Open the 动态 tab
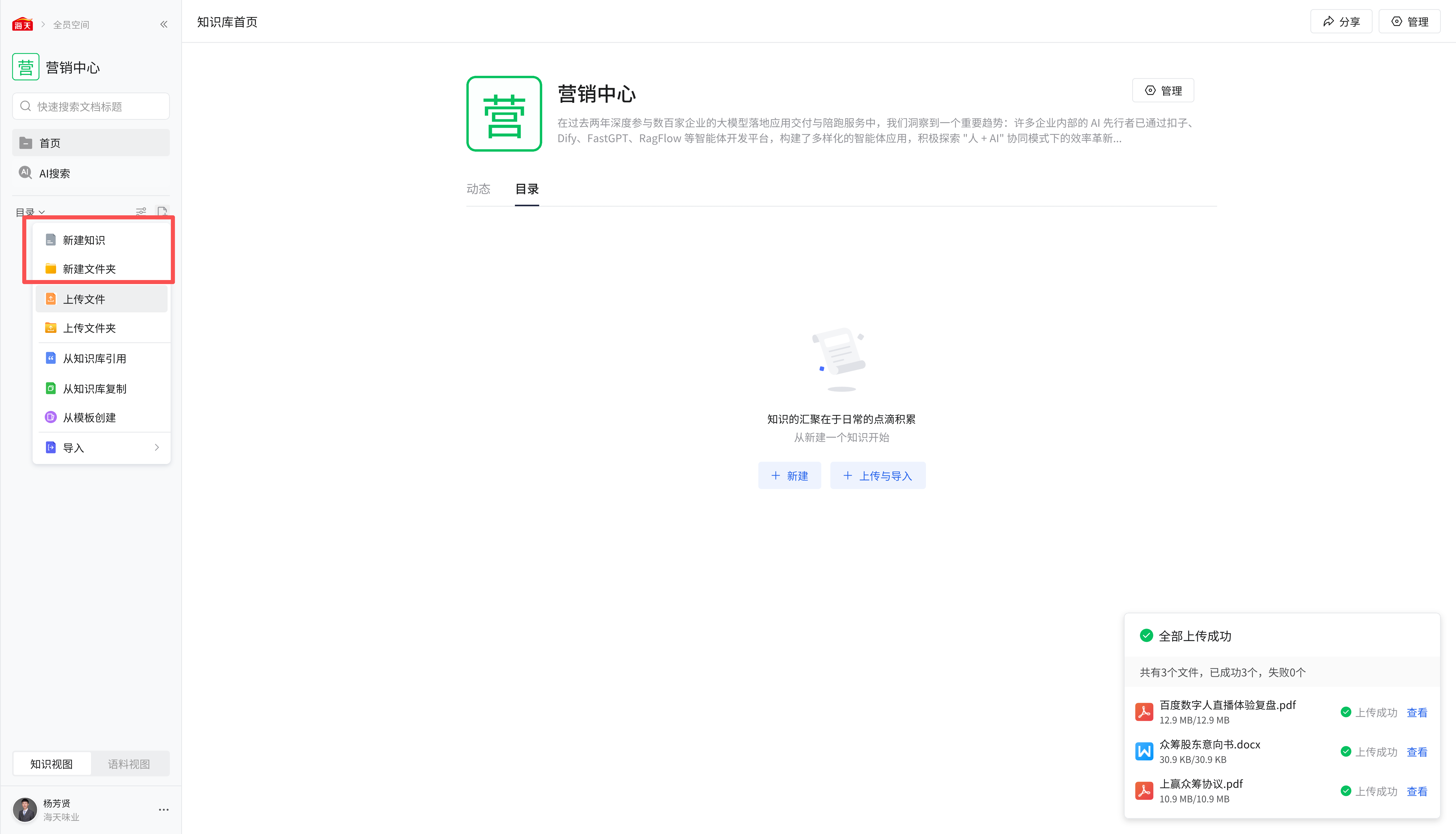1456x834 pixels. (x=478, y=189)
